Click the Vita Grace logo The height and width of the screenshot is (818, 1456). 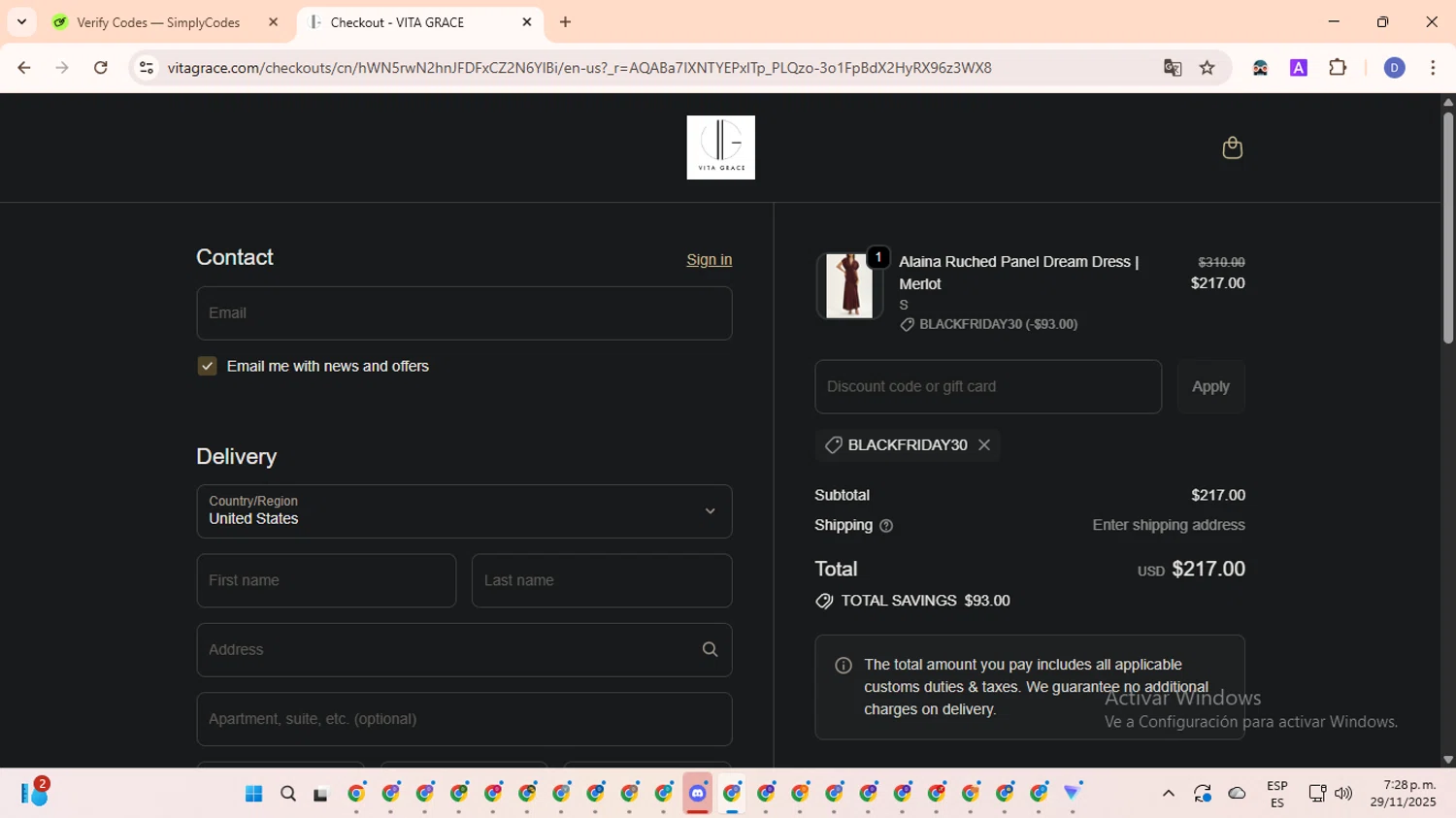click(x=720, y=147)
